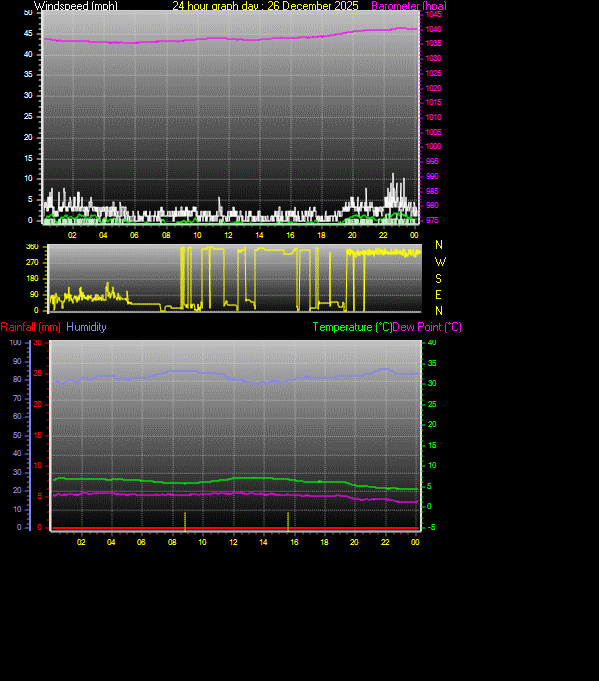This screenshot has width=599, height=681.
Task: Click the red 15 rainfall axis value
Action: click(38, 435)
